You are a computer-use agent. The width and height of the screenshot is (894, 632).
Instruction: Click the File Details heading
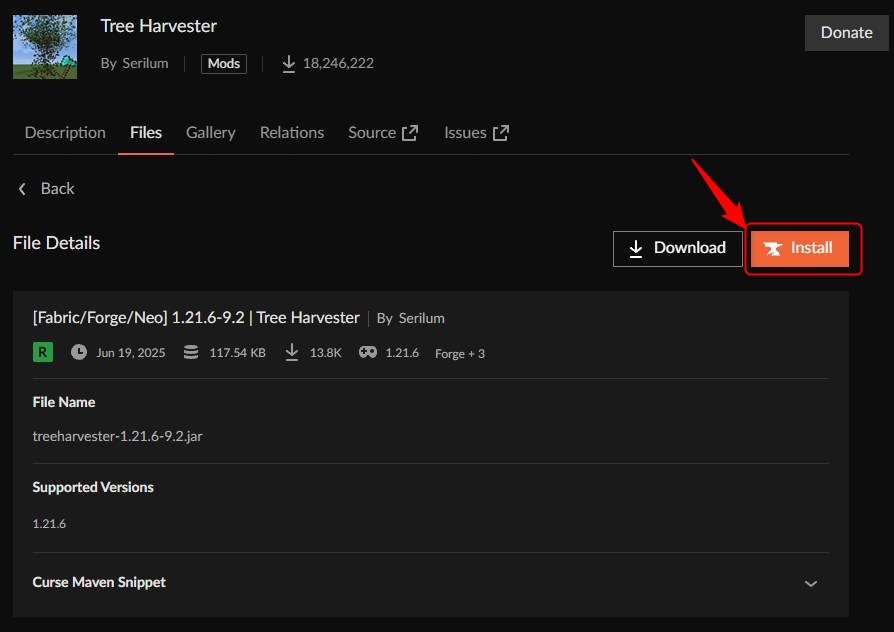[x=56, y=243]
